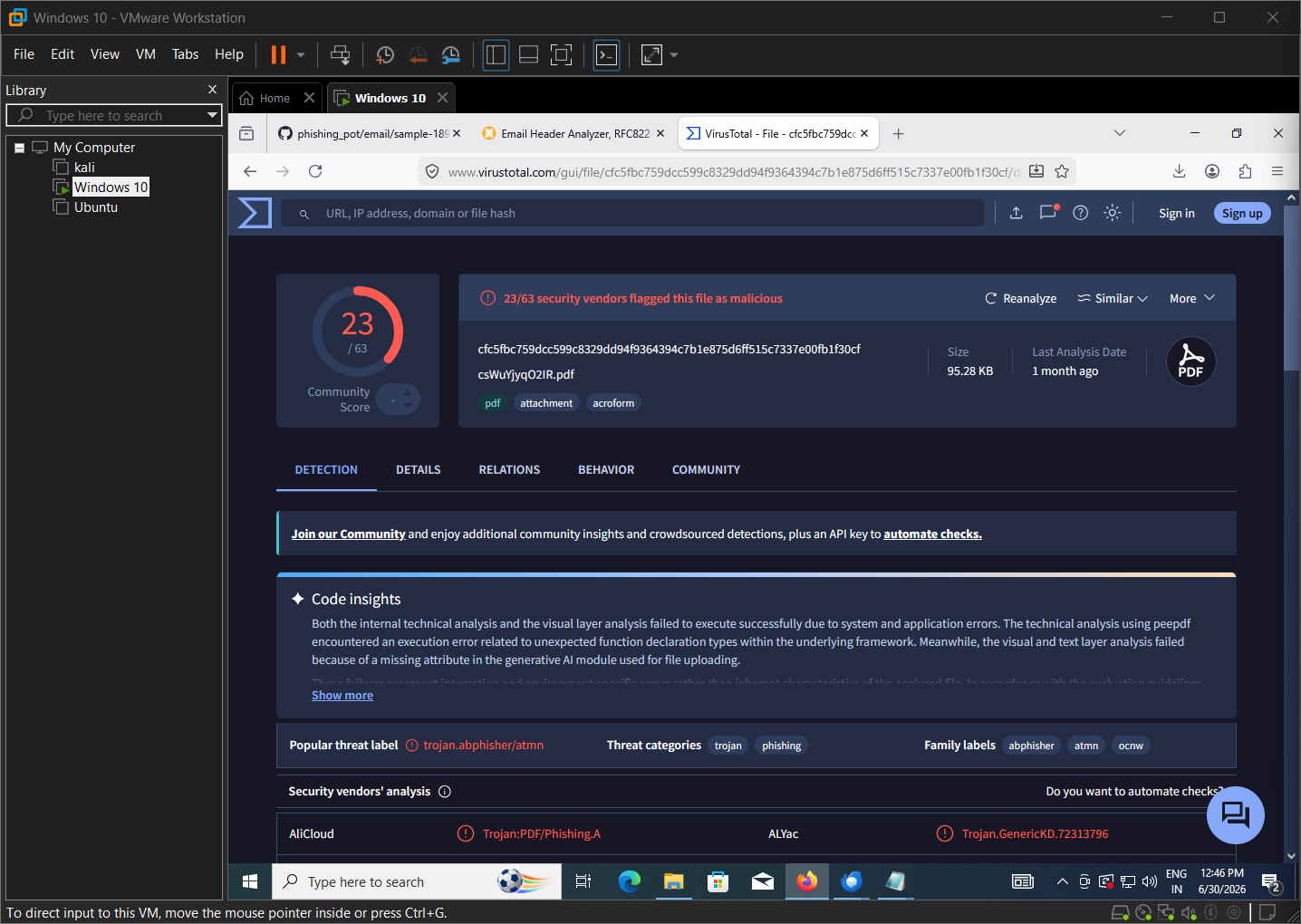Close the Library panel
The image size is (1301, 924).
click(212, 90)
